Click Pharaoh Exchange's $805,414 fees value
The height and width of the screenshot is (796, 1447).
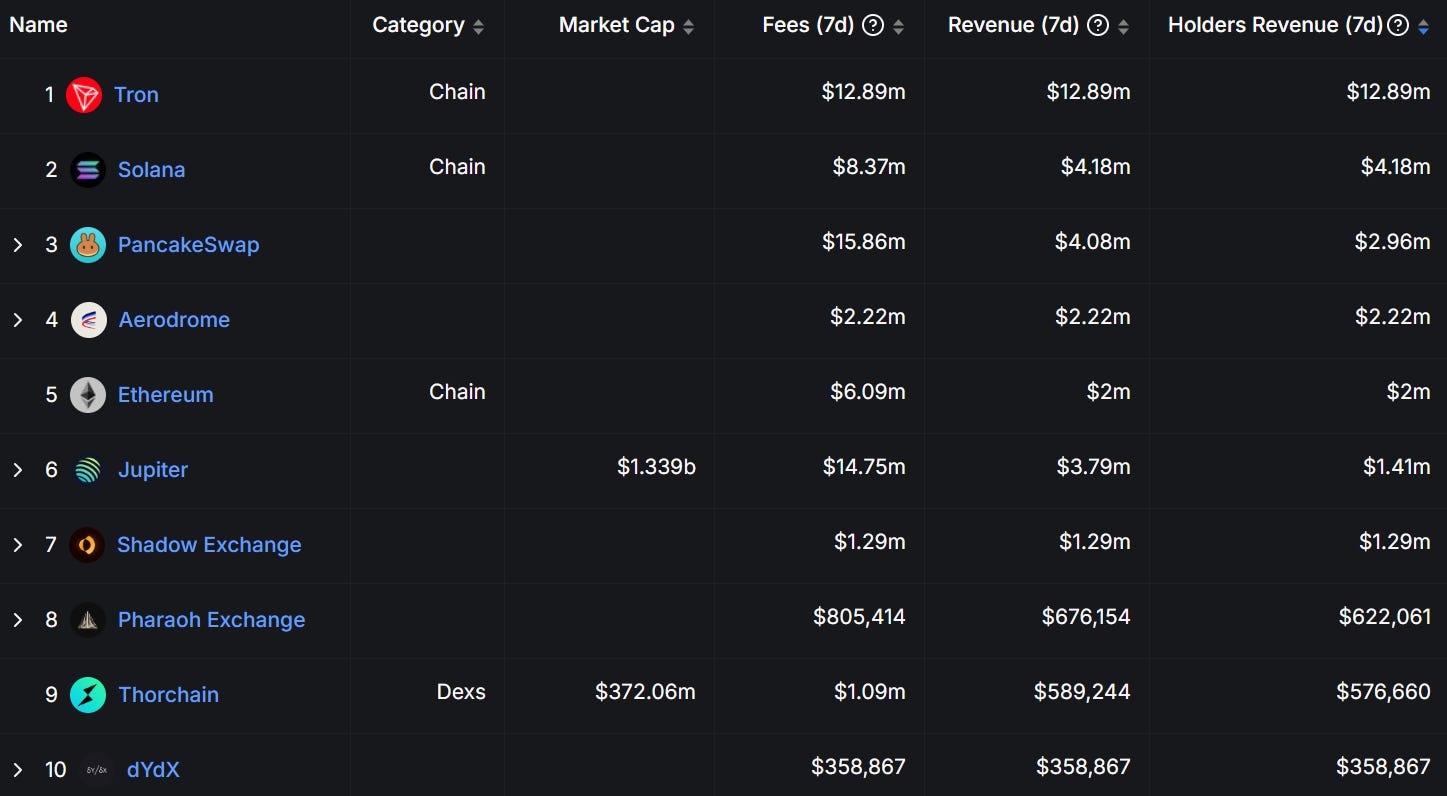[859, 617]
